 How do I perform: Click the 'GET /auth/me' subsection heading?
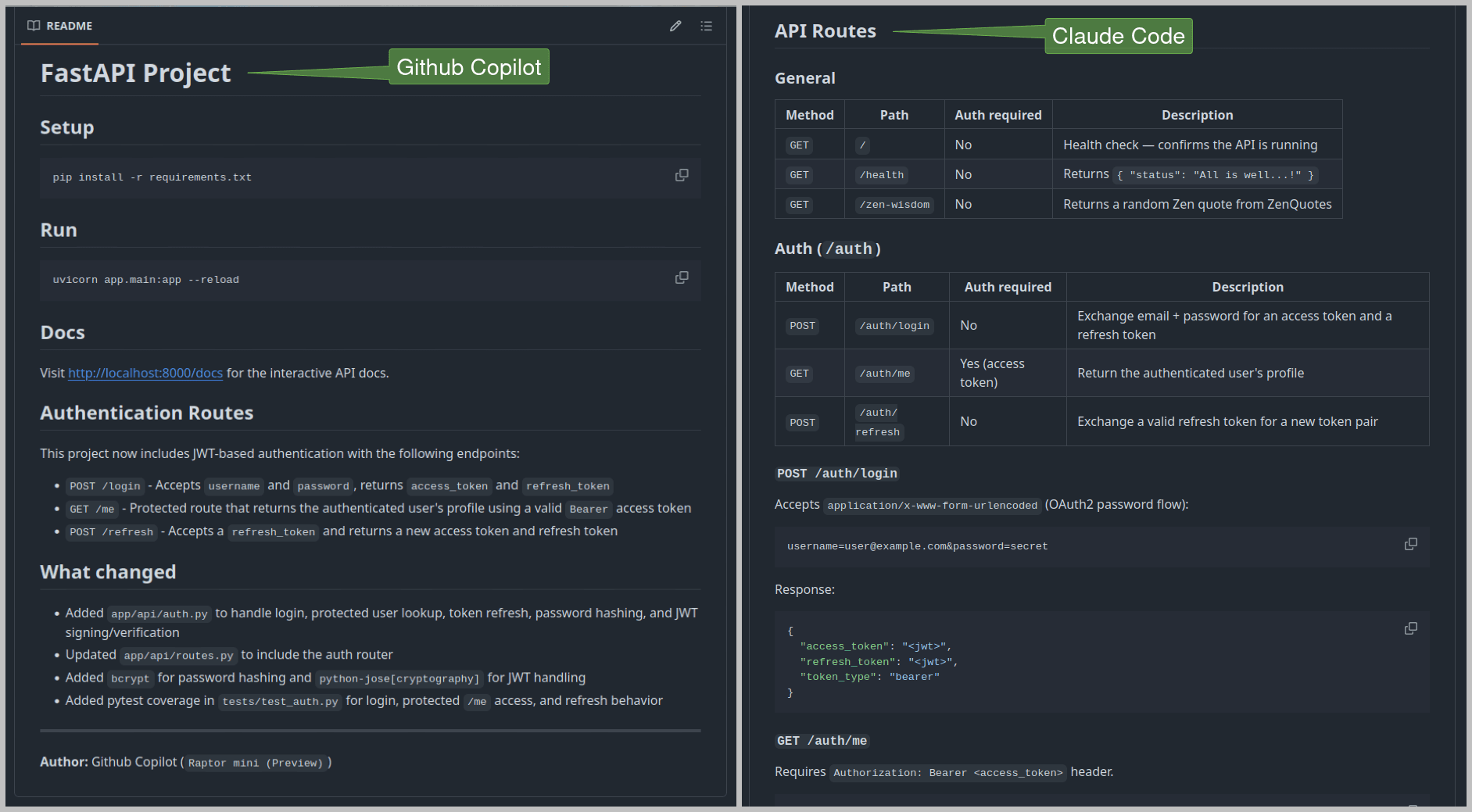[x=822, y=741]
